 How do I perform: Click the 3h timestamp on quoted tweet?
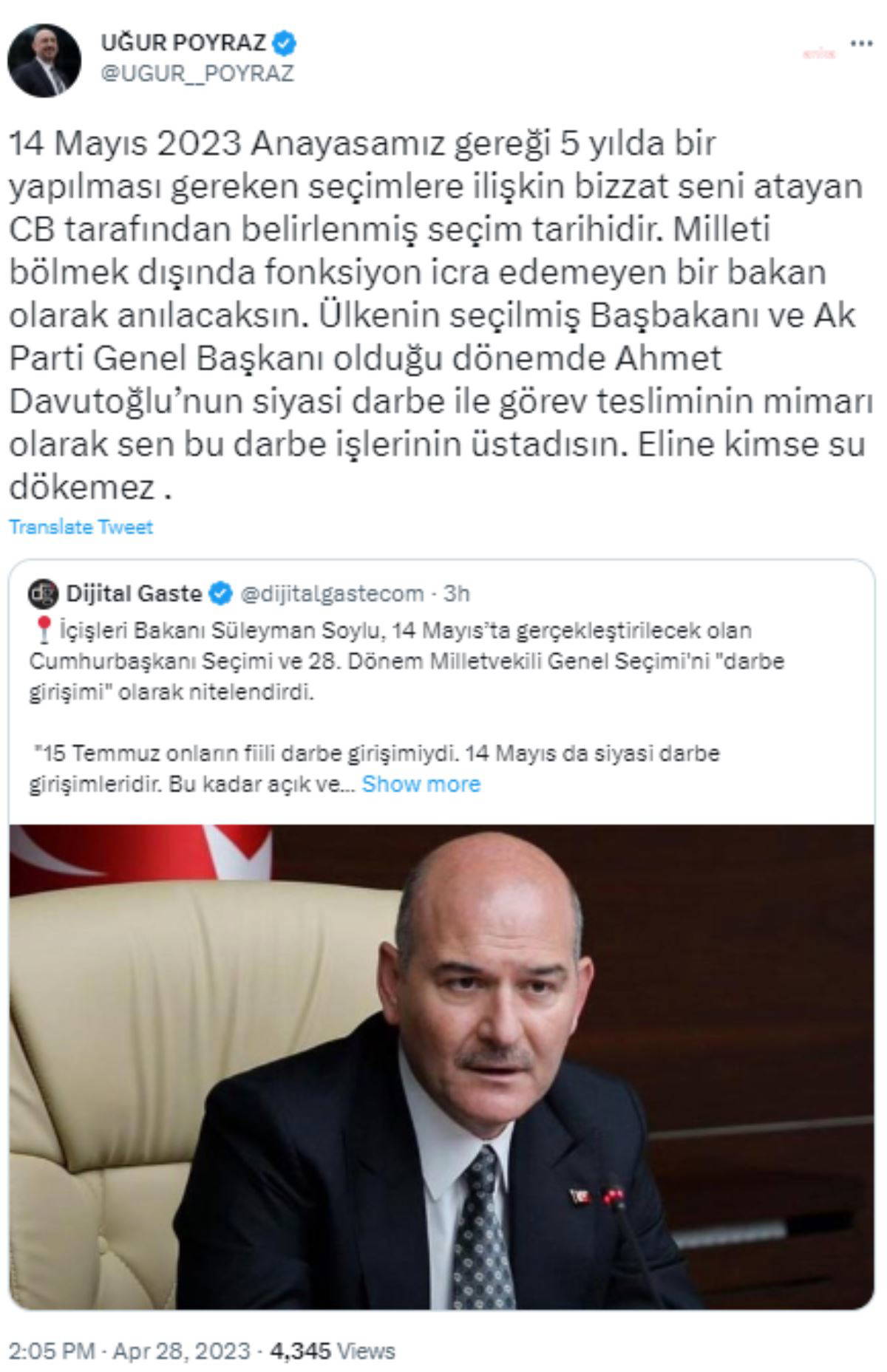pos(457,593)
